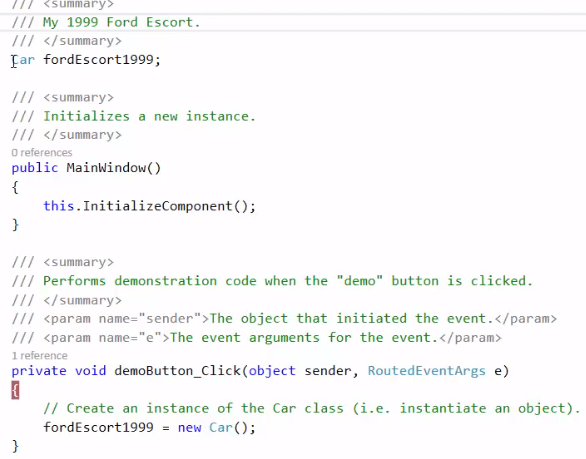Click the MainWindow constructor name
This screenshot has height=459, width=586.
(x=106, y=168)
